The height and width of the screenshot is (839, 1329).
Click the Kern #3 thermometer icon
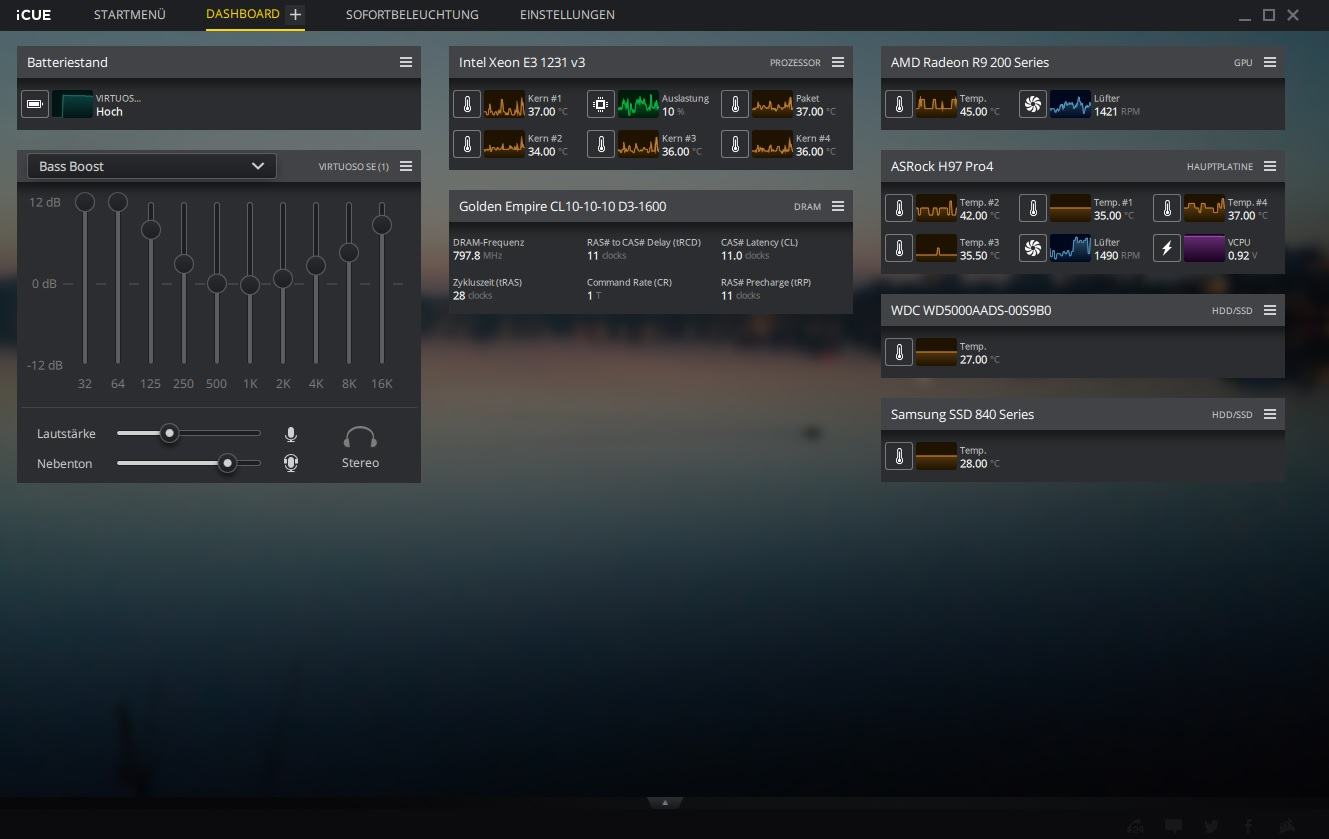pos(601,144)
